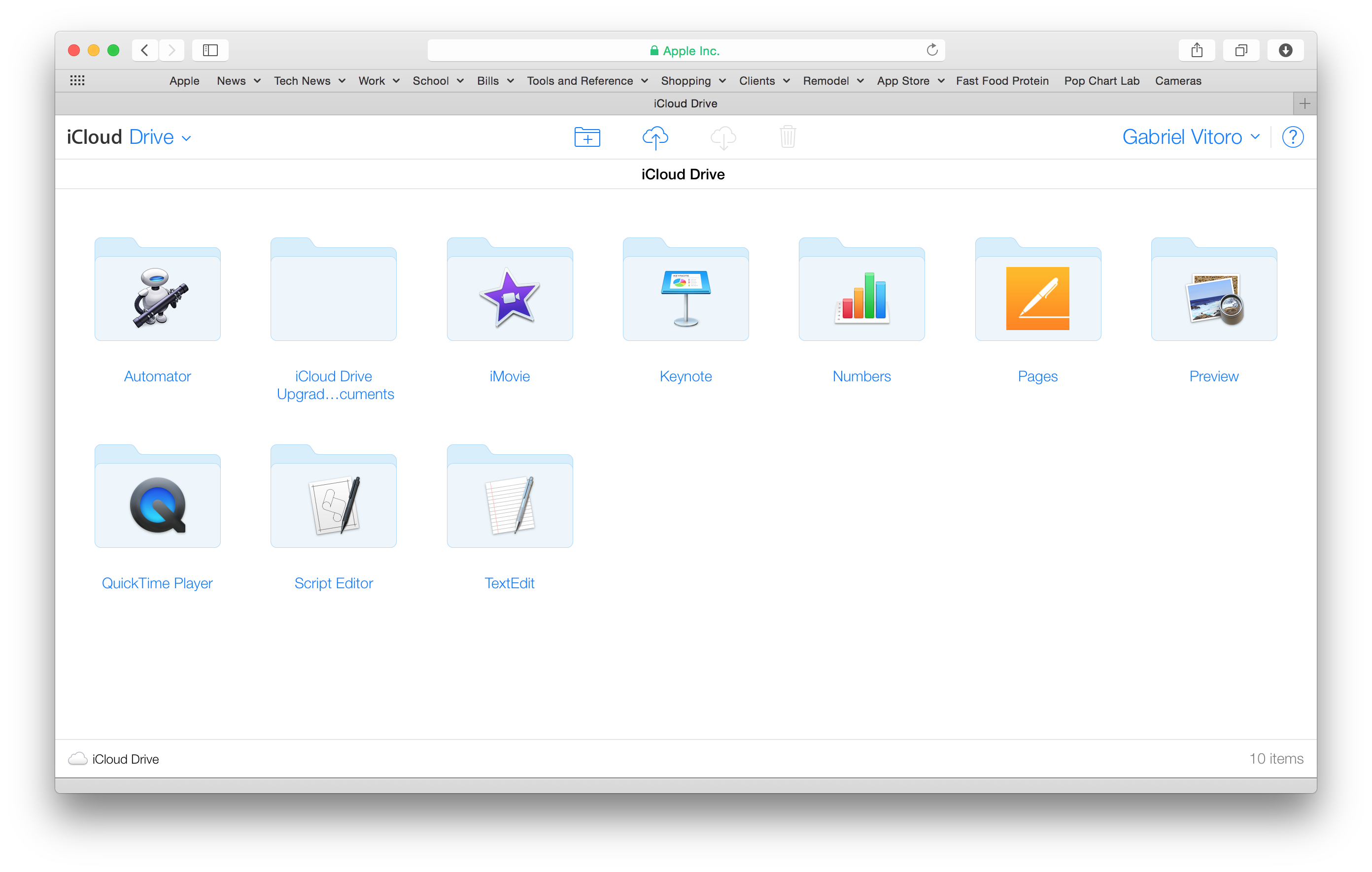
Task: Expand the Shopping bookmarks folder
Action: [693, 81]
